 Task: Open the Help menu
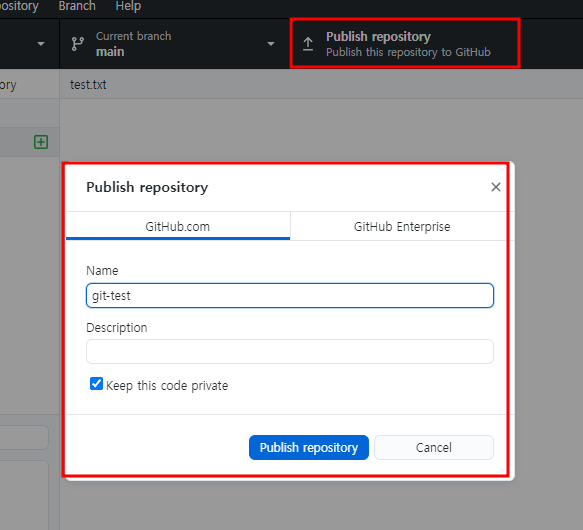(x=128, y=6)
